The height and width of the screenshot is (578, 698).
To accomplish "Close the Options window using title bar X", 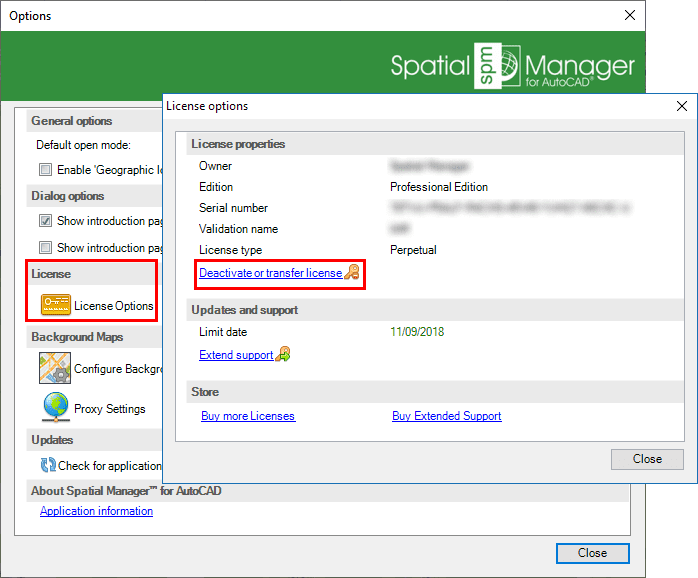I will click(x=629, y=15).
